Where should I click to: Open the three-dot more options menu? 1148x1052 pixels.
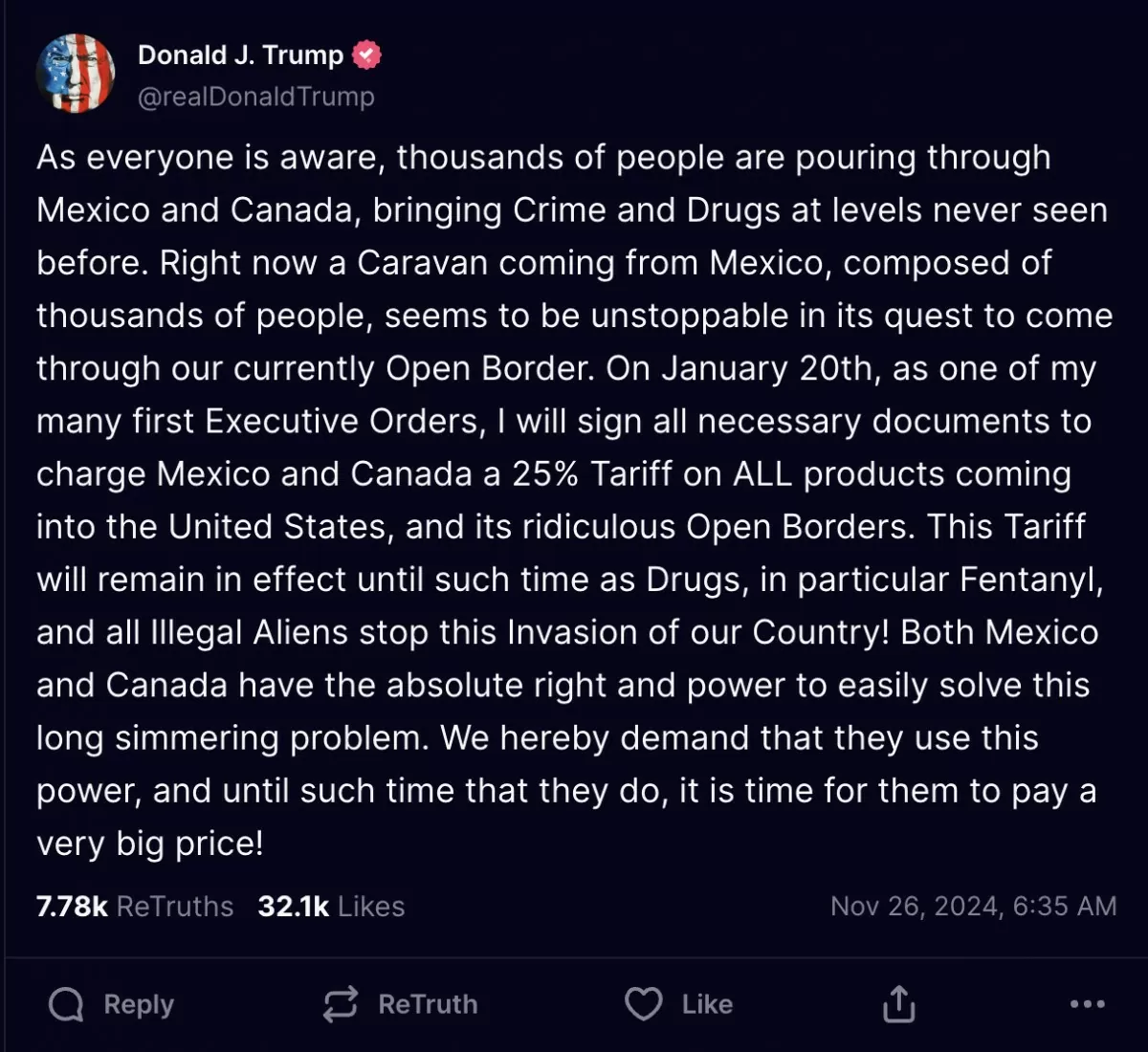coord(1088,1004)
